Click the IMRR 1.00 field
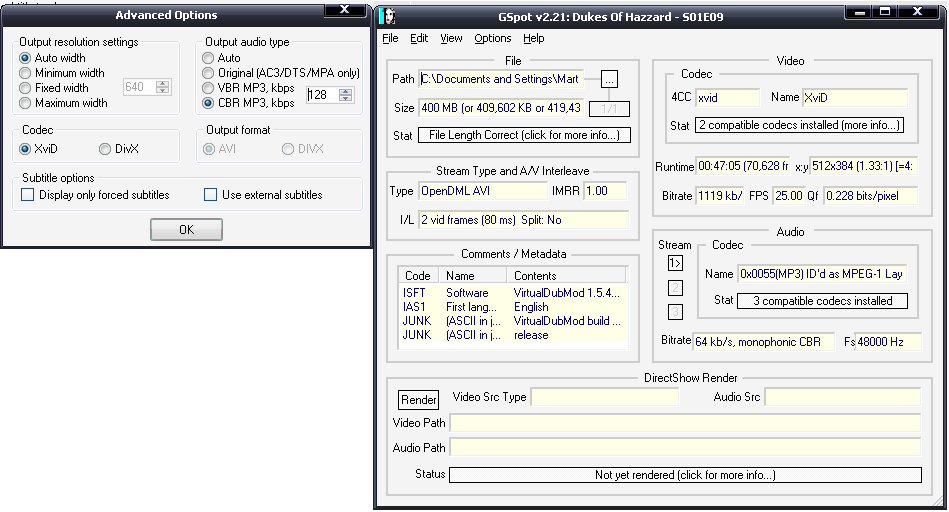Image resolution: width=949 pixels, height=512 pixels. [605, 191]
